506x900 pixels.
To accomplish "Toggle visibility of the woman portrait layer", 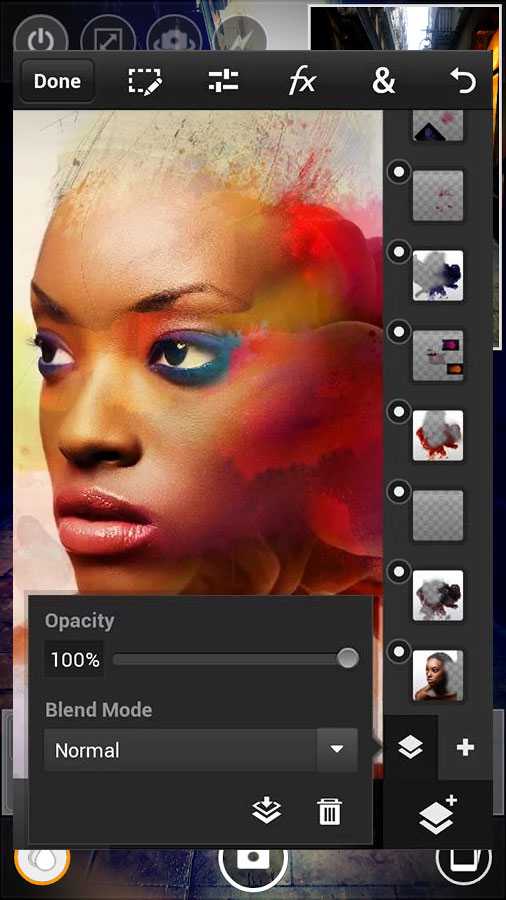I will 399,651.
